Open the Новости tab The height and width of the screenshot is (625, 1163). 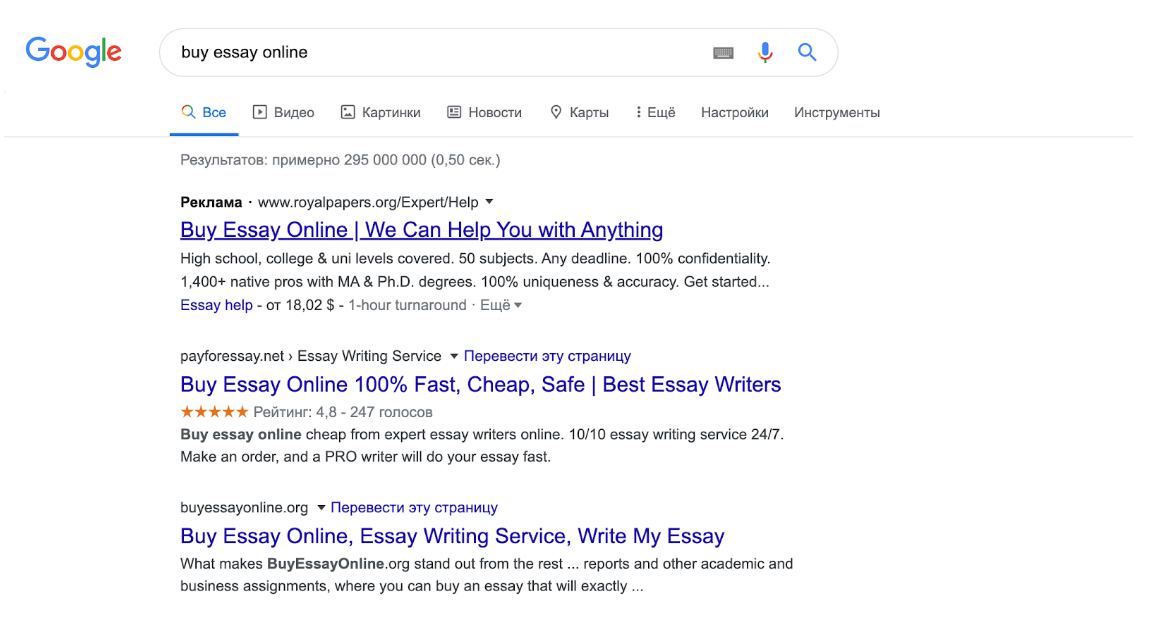pos(484,113)
